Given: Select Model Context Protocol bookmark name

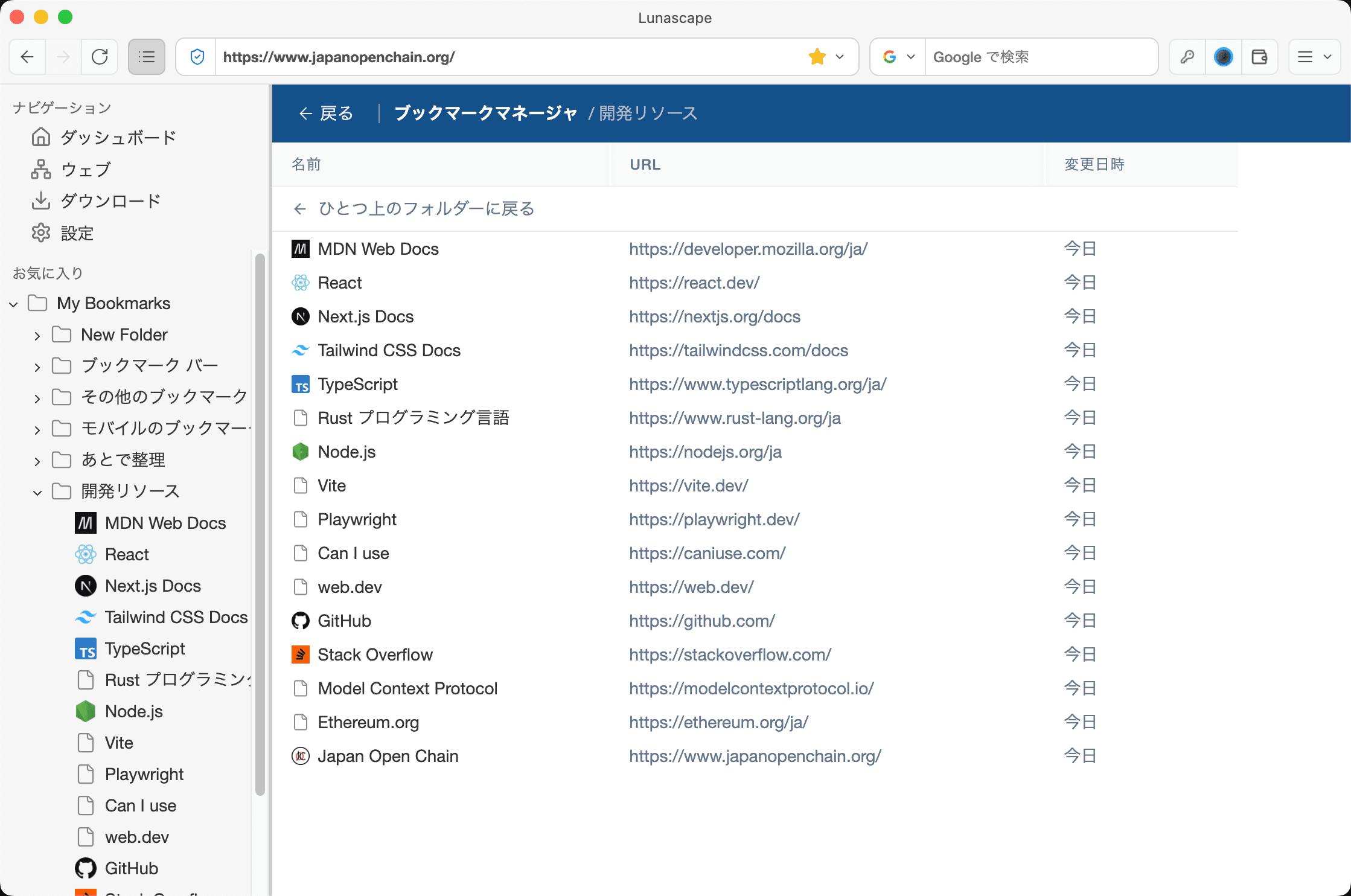Looking at the screenshot, I should point(407,688).
